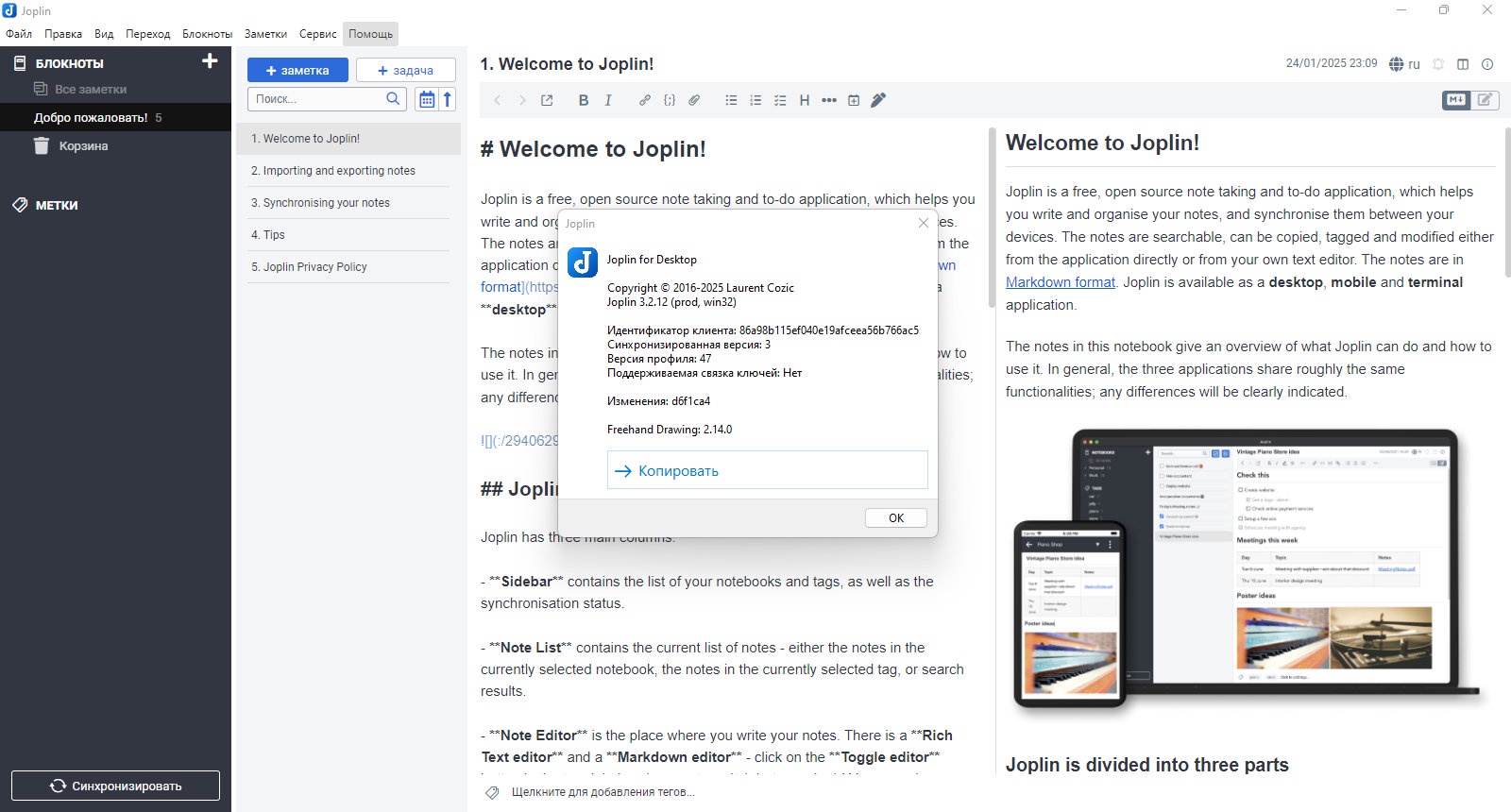Toggle the editor layout (split view) icon
Viewport: 1511px width, 812px height.
coord(1463,64)
